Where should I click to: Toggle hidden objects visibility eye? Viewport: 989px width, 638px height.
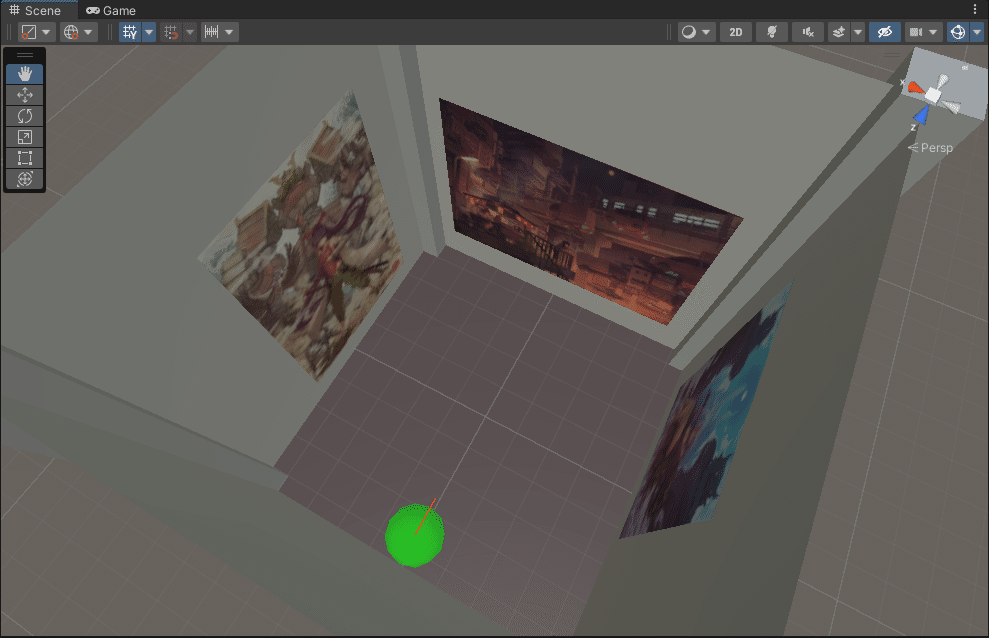(x=885, y=32)
